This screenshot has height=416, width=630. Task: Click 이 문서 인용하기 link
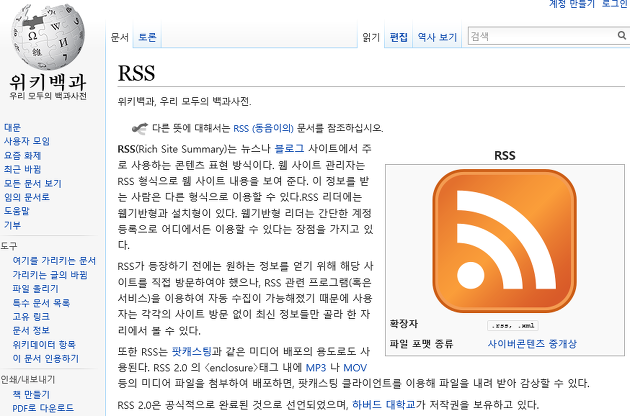click(46, 359)
